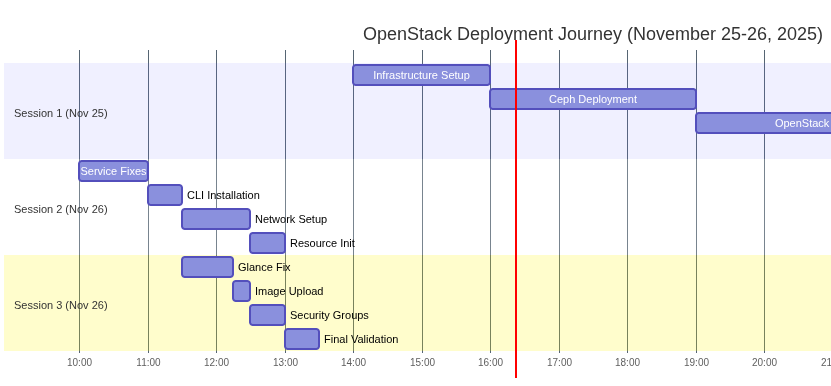Click the Session 1 (Nov 25) section label
The height and width of the screenshot is (386, 831).
pos(60,113)
